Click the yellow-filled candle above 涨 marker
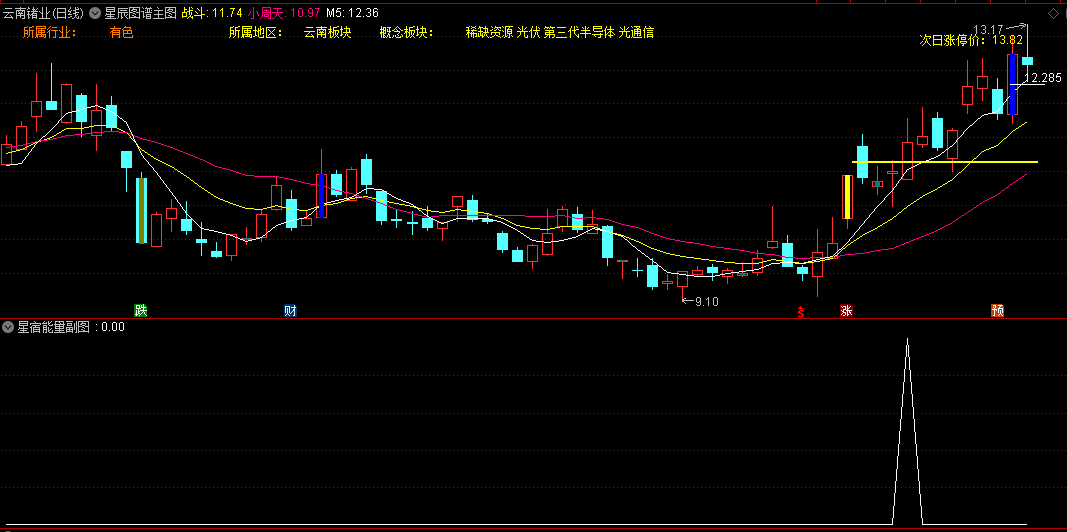This screenshot has height=532, width=1067. [847, 197]
